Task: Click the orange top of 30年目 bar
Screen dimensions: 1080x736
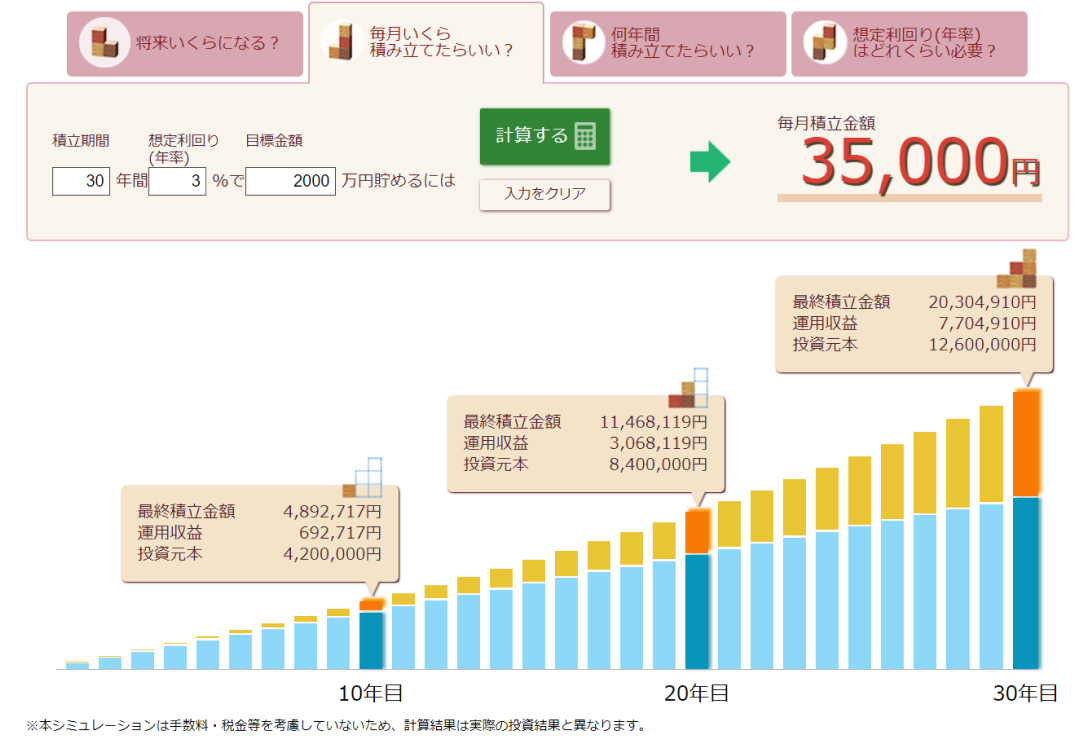Action: [1026, 443]
